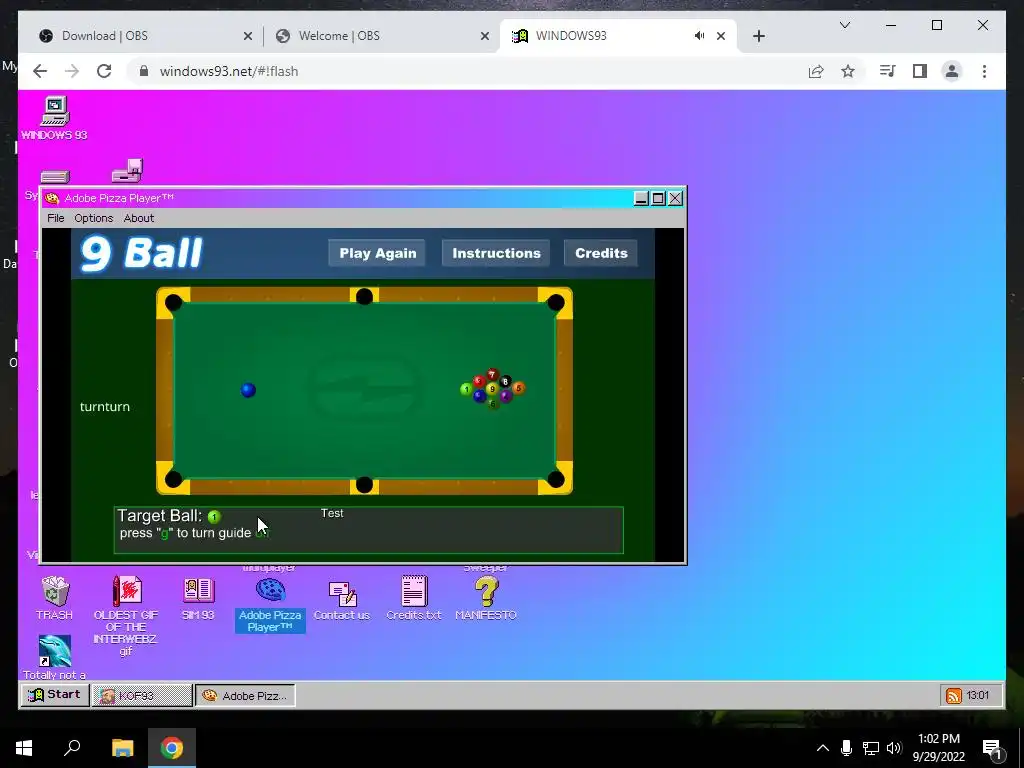Click the Play Again button
Screen dimensions: 1024x768
pos(377,253)
